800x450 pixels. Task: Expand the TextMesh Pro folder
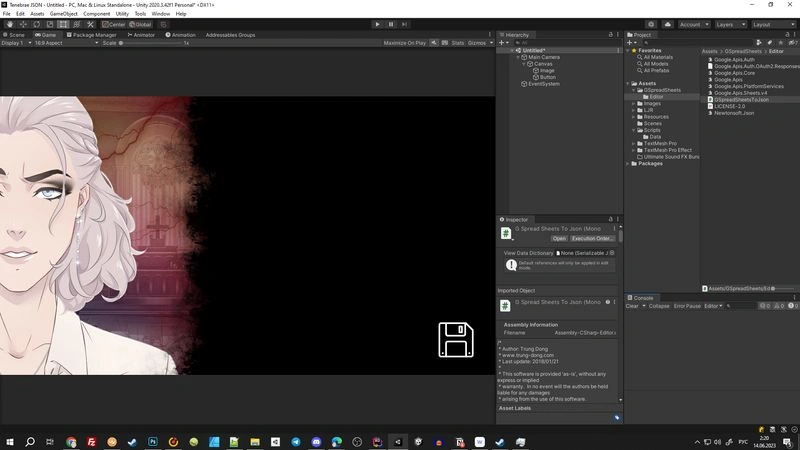pos(634,143)
